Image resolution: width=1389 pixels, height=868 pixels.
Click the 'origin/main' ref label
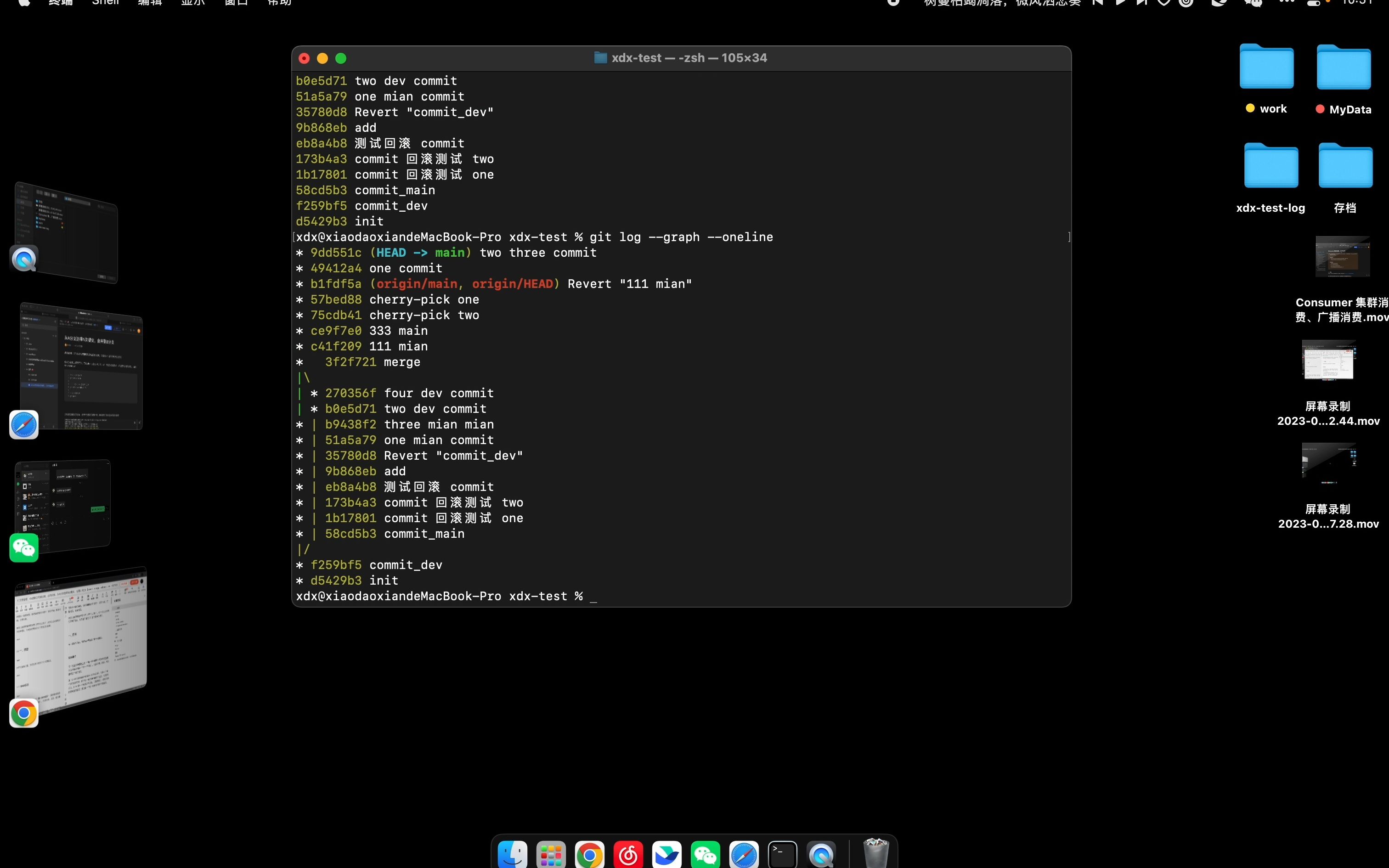(x=417, y=284)
